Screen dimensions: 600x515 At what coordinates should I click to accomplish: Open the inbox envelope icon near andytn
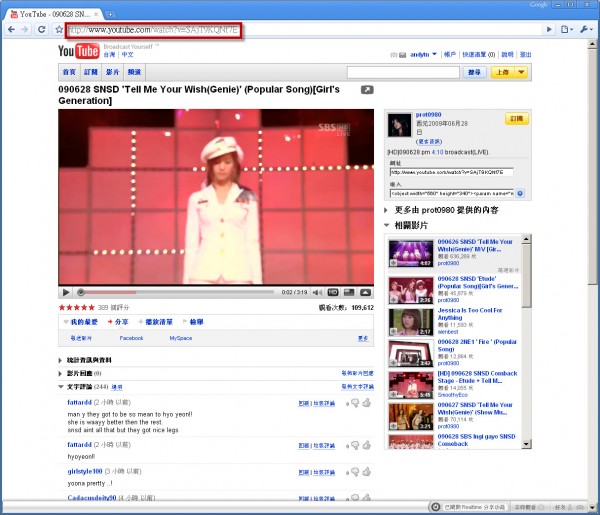point(403,55)
